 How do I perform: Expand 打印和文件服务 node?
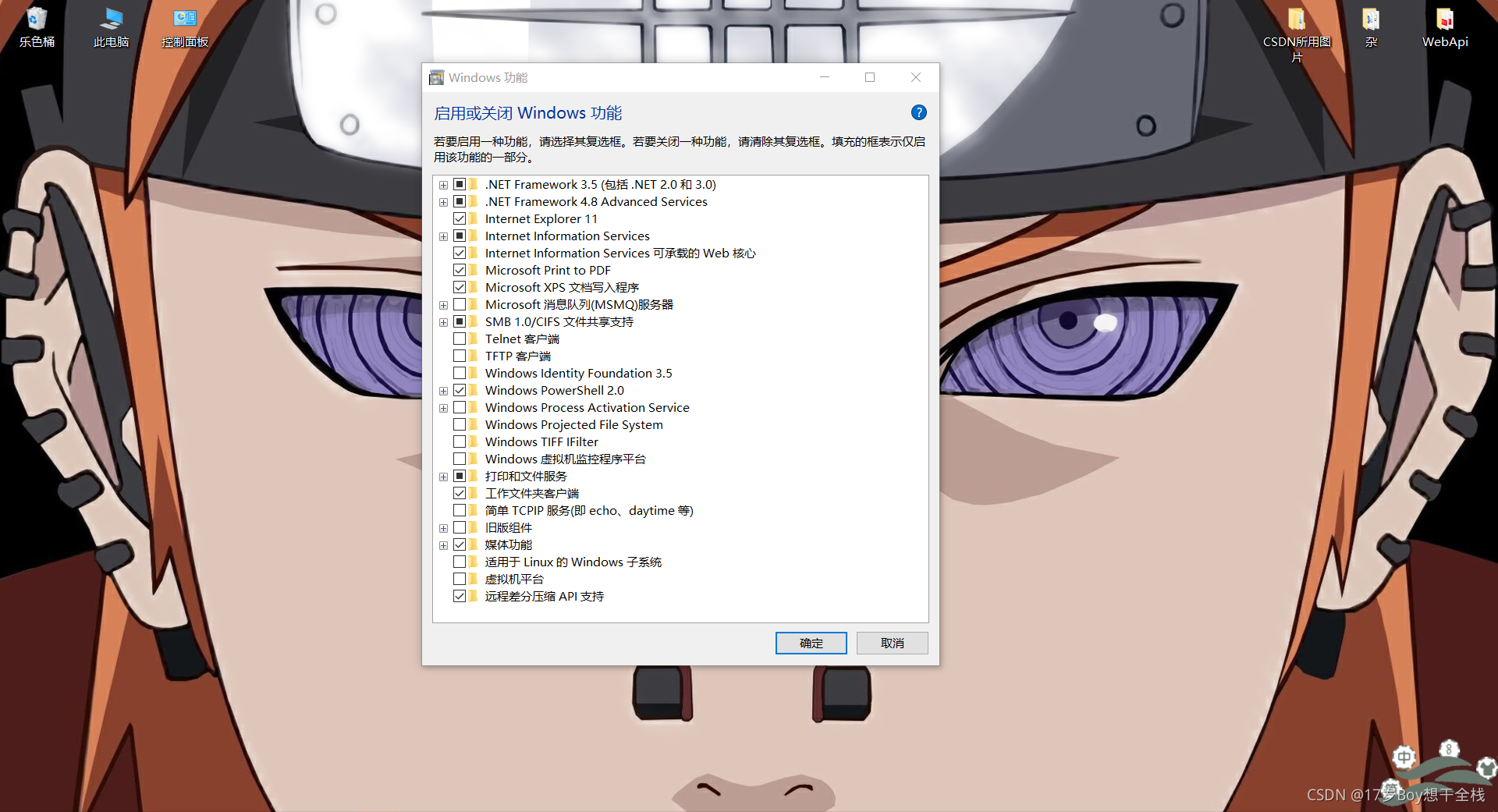pos(443,477)
